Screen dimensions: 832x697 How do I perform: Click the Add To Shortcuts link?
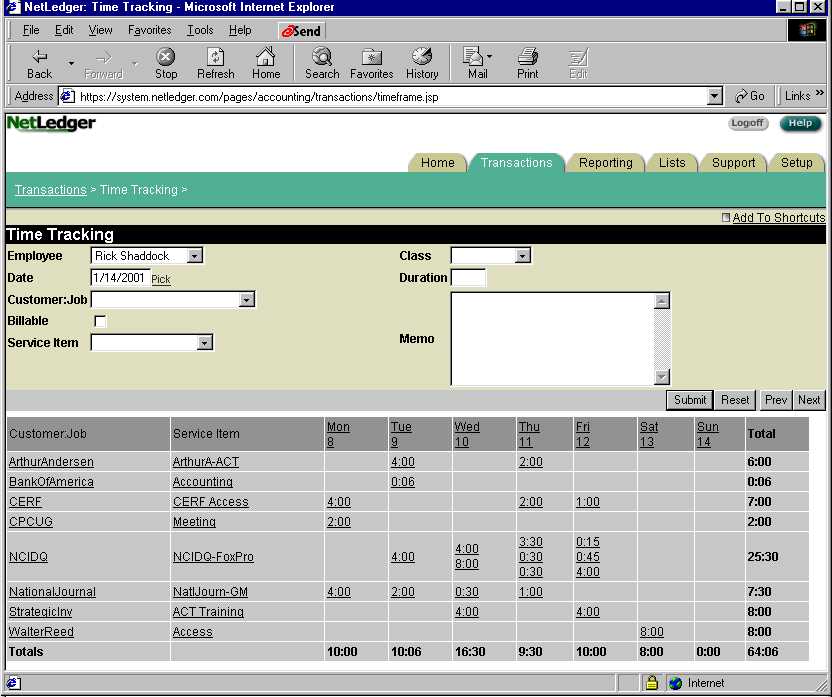click(778, 218)
